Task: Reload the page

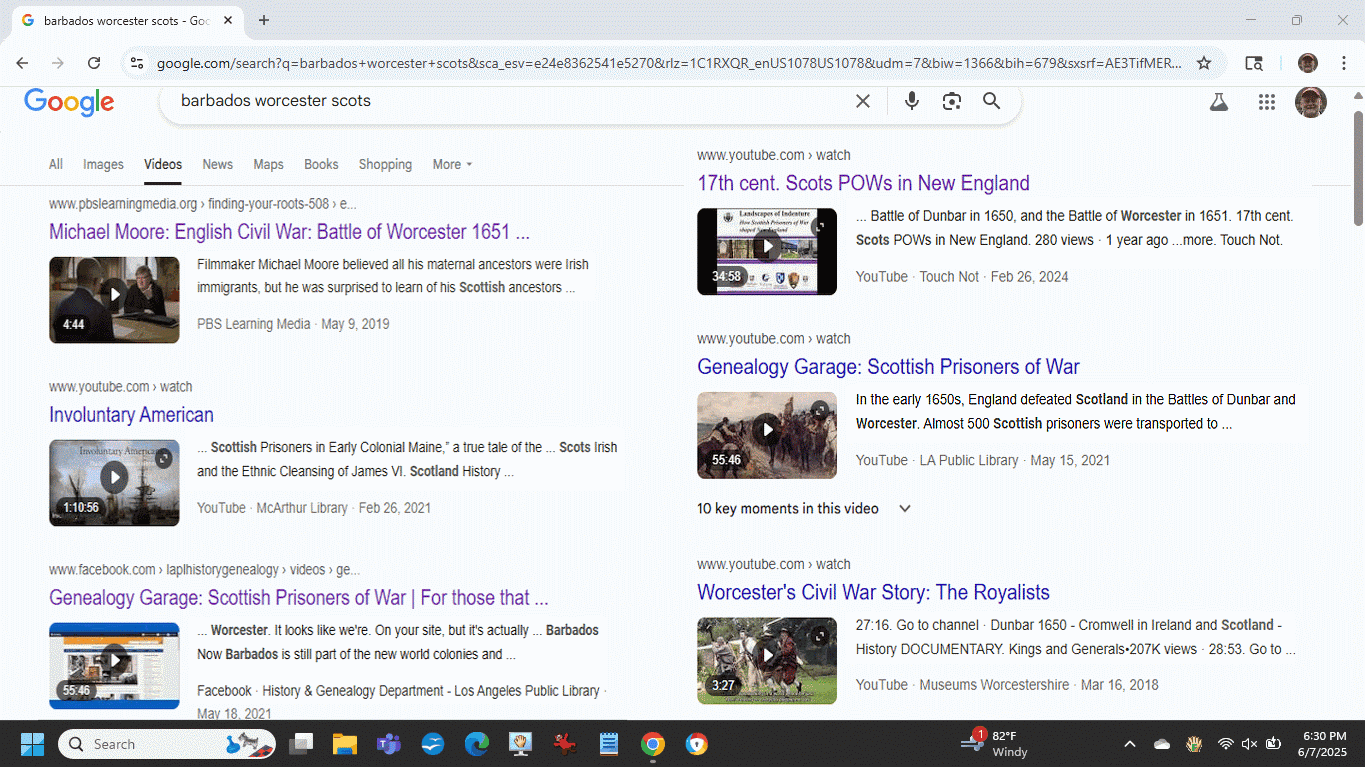Action: coord(94,63)
